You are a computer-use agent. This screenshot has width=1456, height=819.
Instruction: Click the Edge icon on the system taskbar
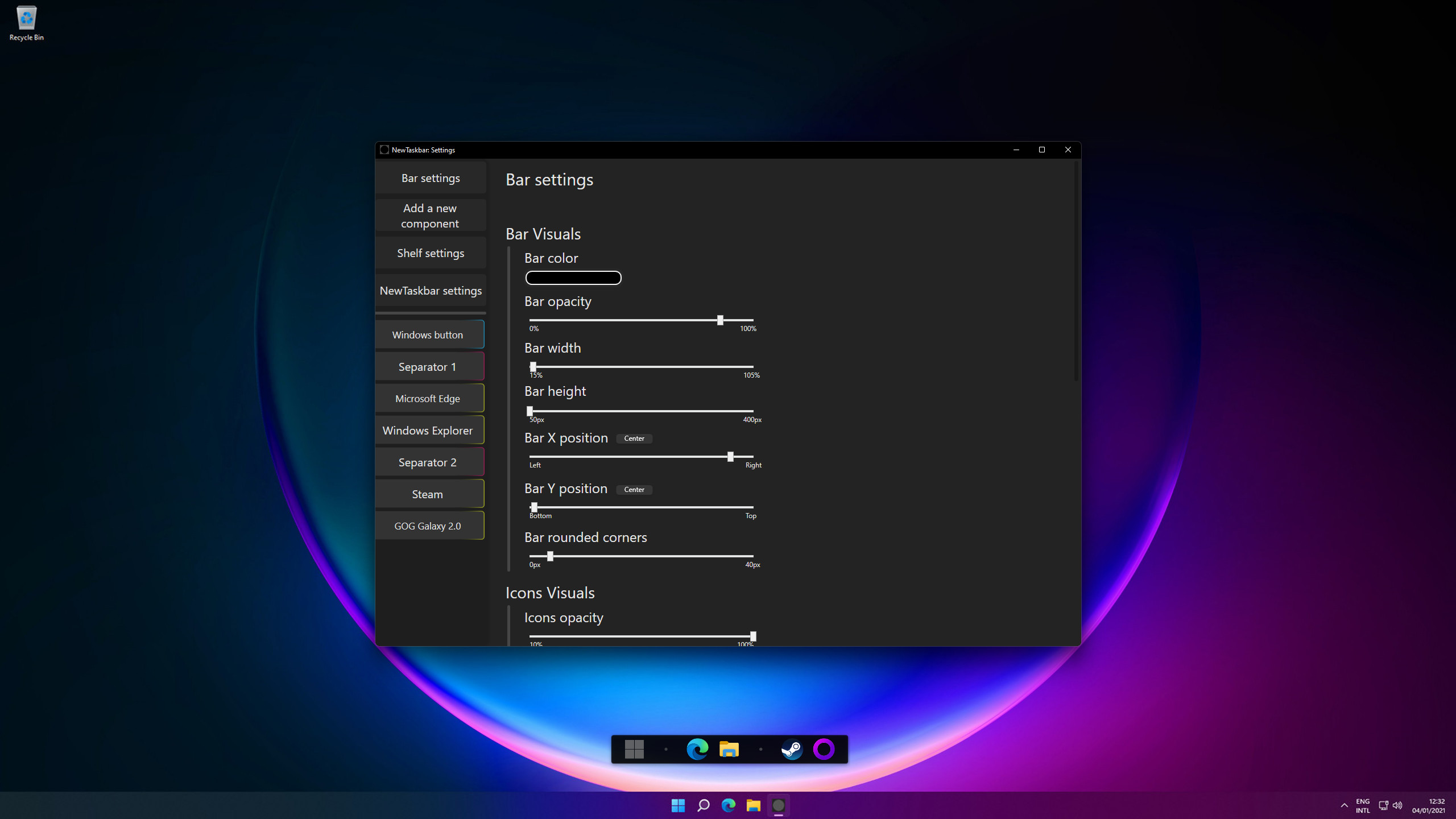(x=728, y=805)
